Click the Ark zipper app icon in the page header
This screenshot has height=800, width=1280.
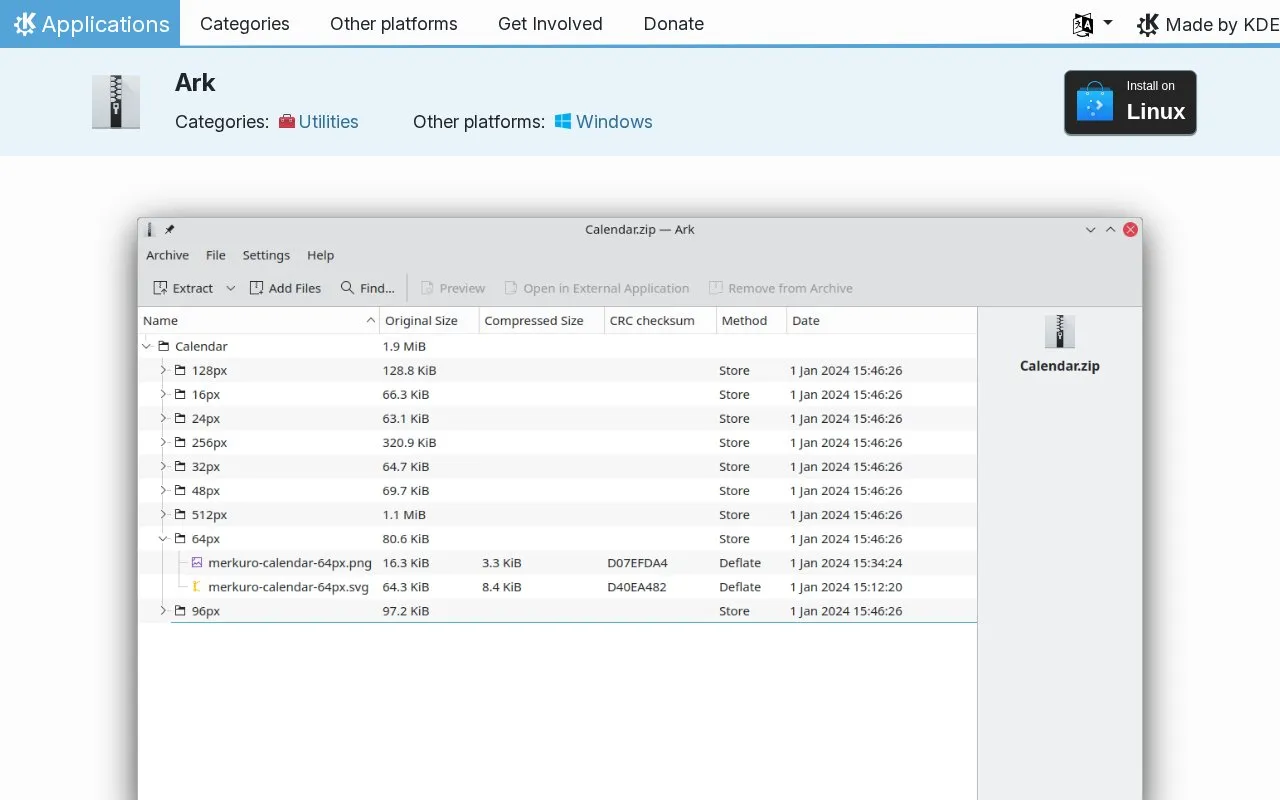[116, 102]
